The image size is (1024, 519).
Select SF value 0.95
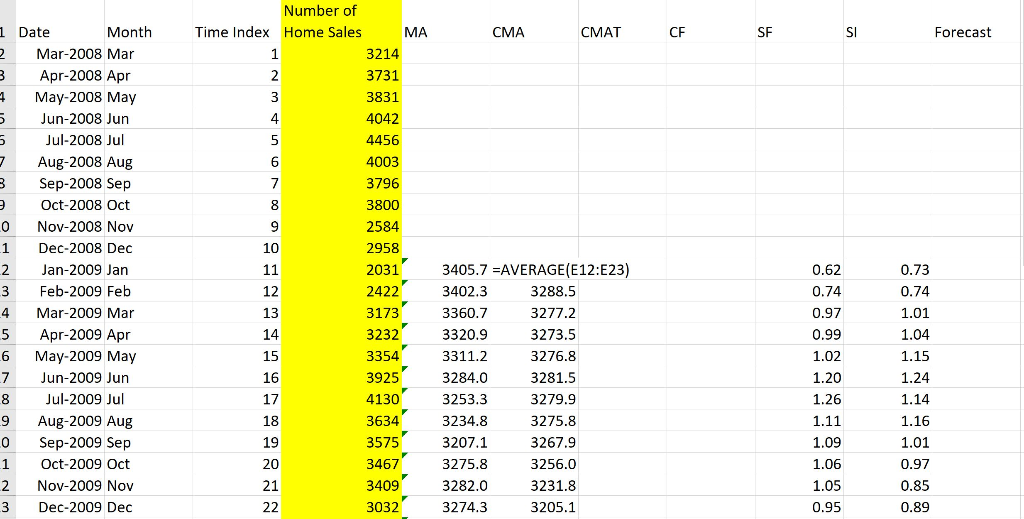point(798,507)
